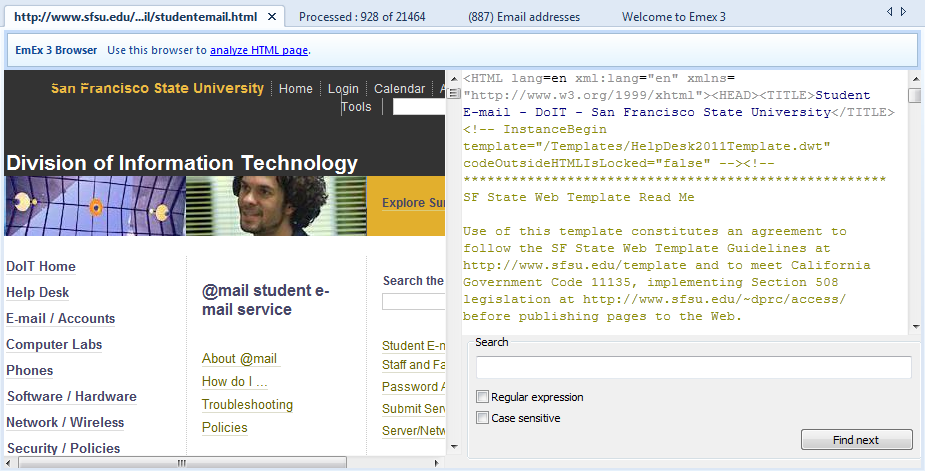This screenshot has width=925, height=471.
Task: Click the splitter grip icon between panes
Action: (453, 93)
